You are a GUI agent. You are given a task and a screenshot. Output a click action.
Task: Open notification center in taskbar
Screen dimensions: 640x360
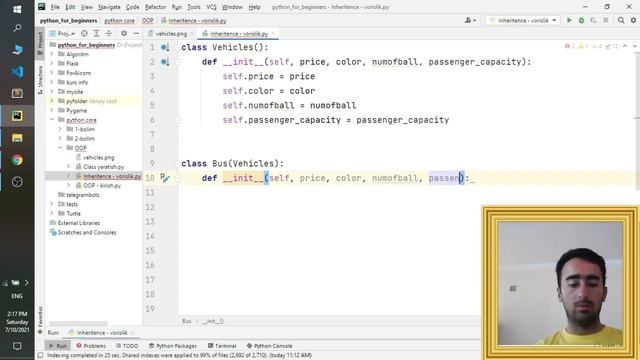click(x=17, y=346)
